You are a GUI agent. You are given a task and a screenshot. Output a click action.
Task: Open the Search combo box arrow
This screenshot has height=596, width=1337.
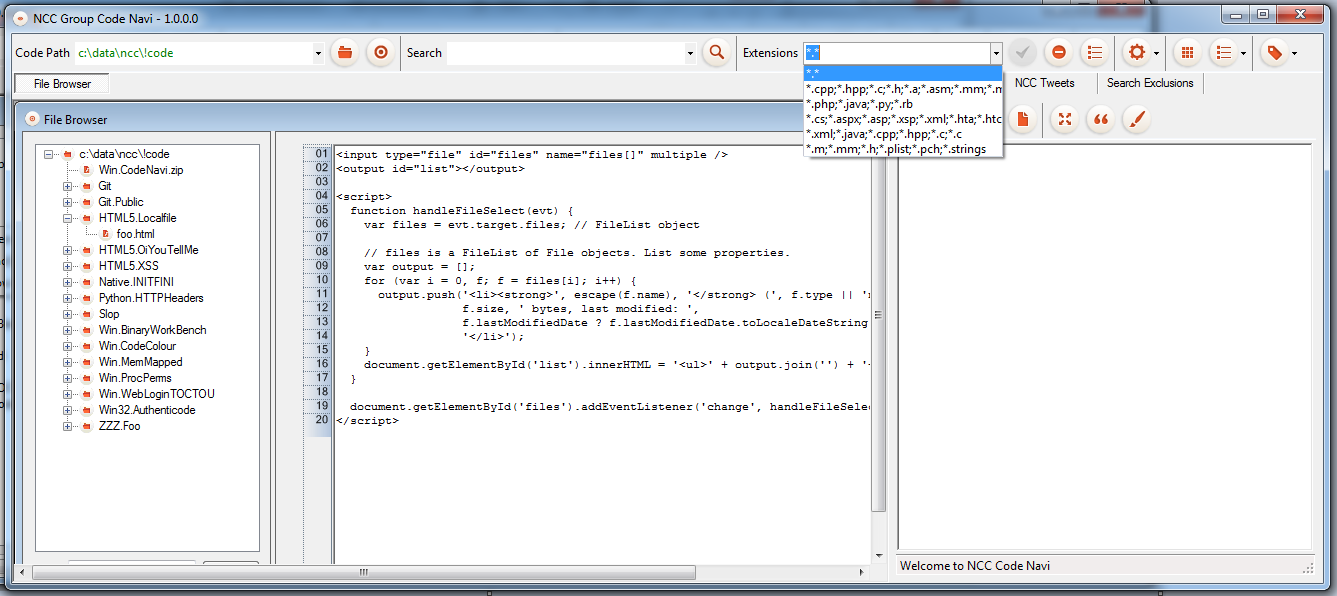coord(690,53)
